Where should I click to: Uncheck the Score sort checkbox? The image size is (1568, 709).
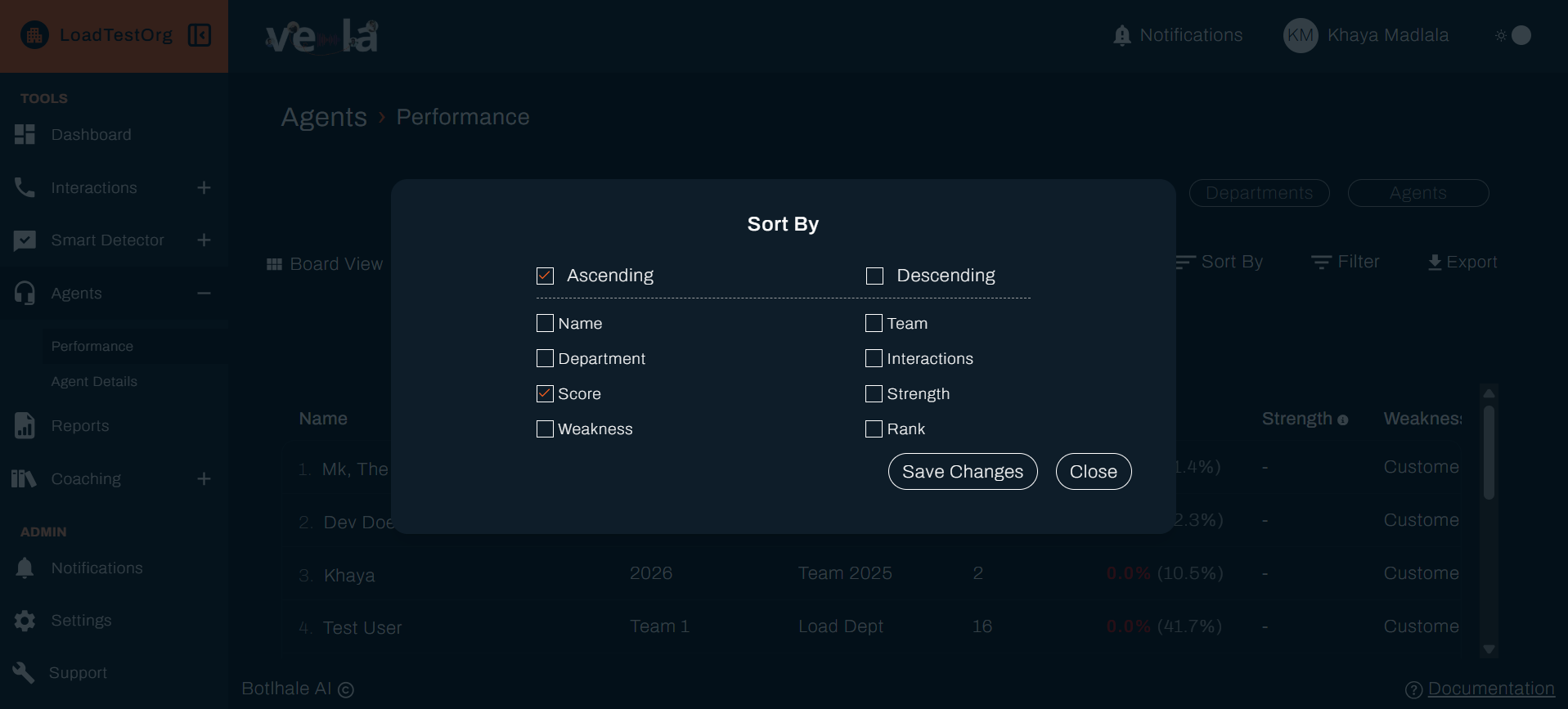(545, 393)
